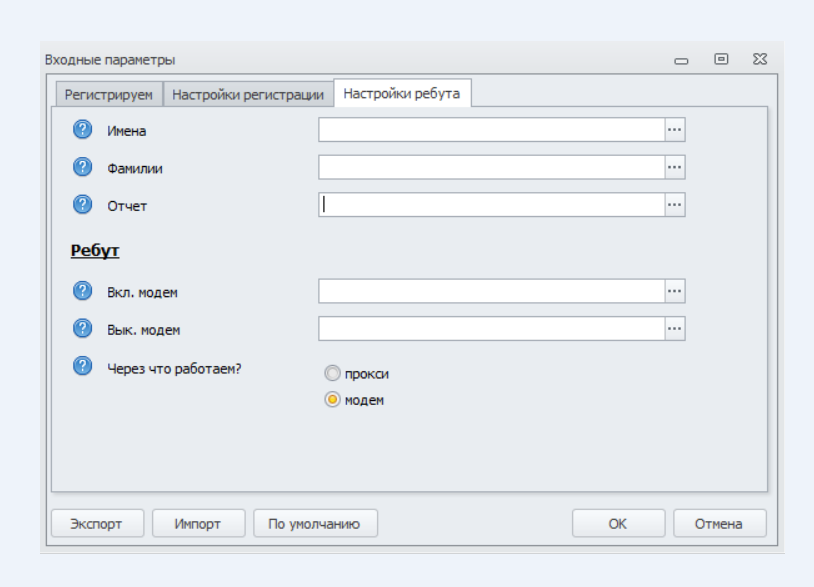
Task: Focus the Имена text input field
Action: [x=491, y=130]
